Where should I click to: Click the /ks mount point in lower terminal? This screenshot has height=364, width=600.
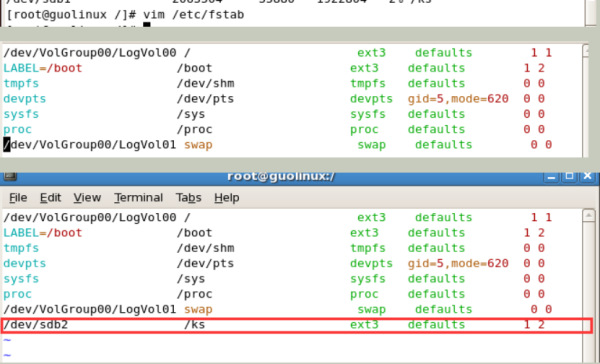[194, 325]
